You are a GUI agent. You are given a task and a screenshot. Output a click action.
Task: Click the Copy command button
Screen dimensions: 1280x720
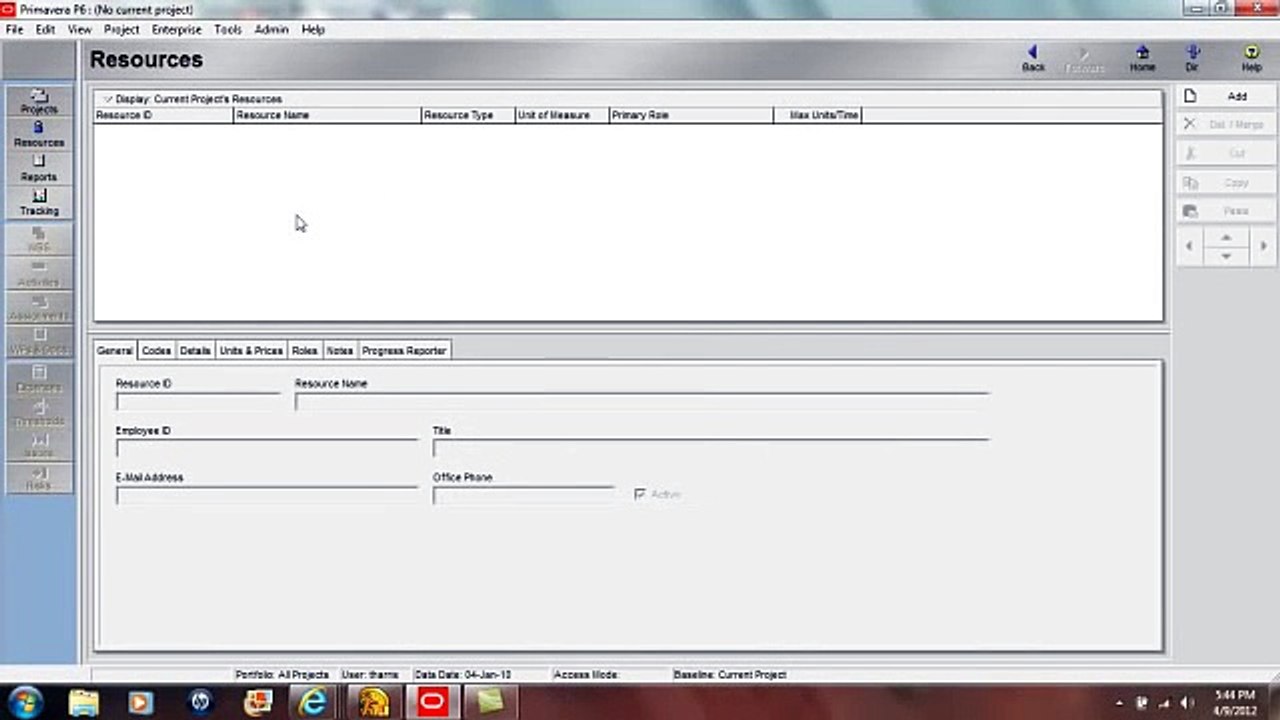click(1226, 183)
